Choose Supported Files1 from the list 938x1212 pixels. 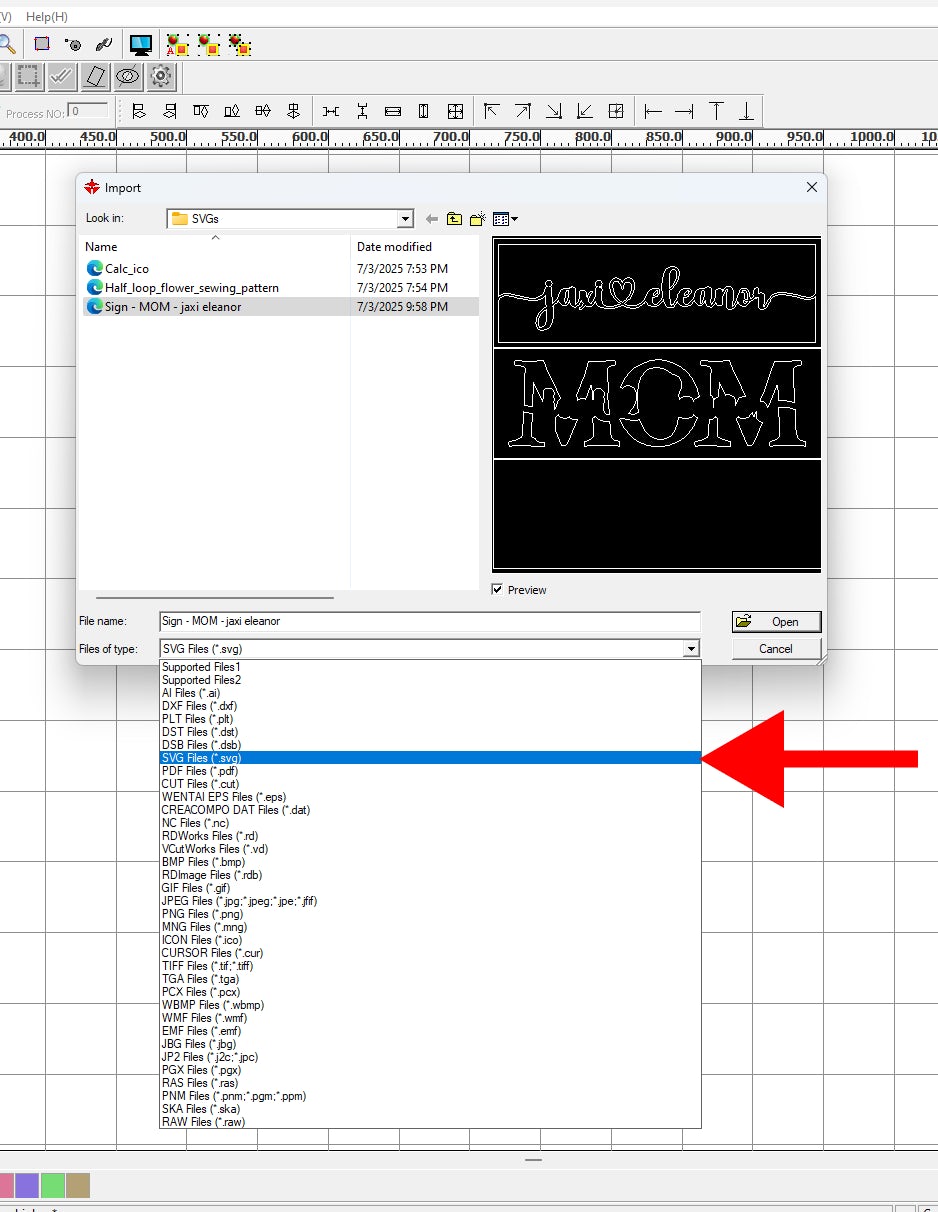430,667
